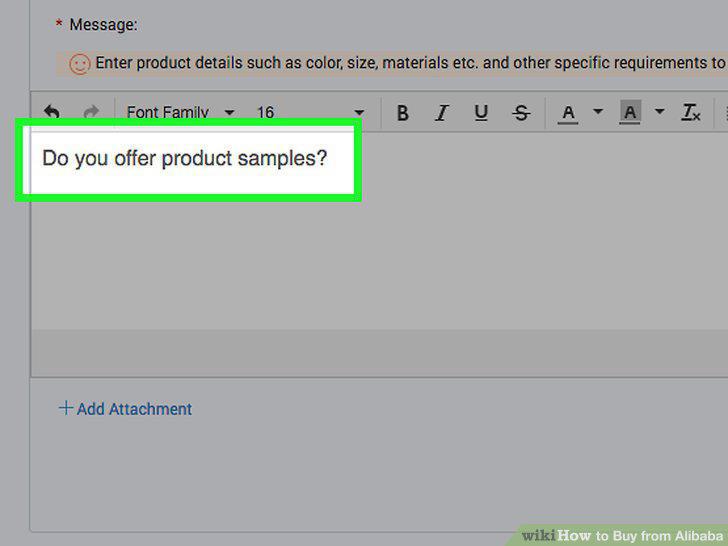Redo the last undone edit

(91, 112)
